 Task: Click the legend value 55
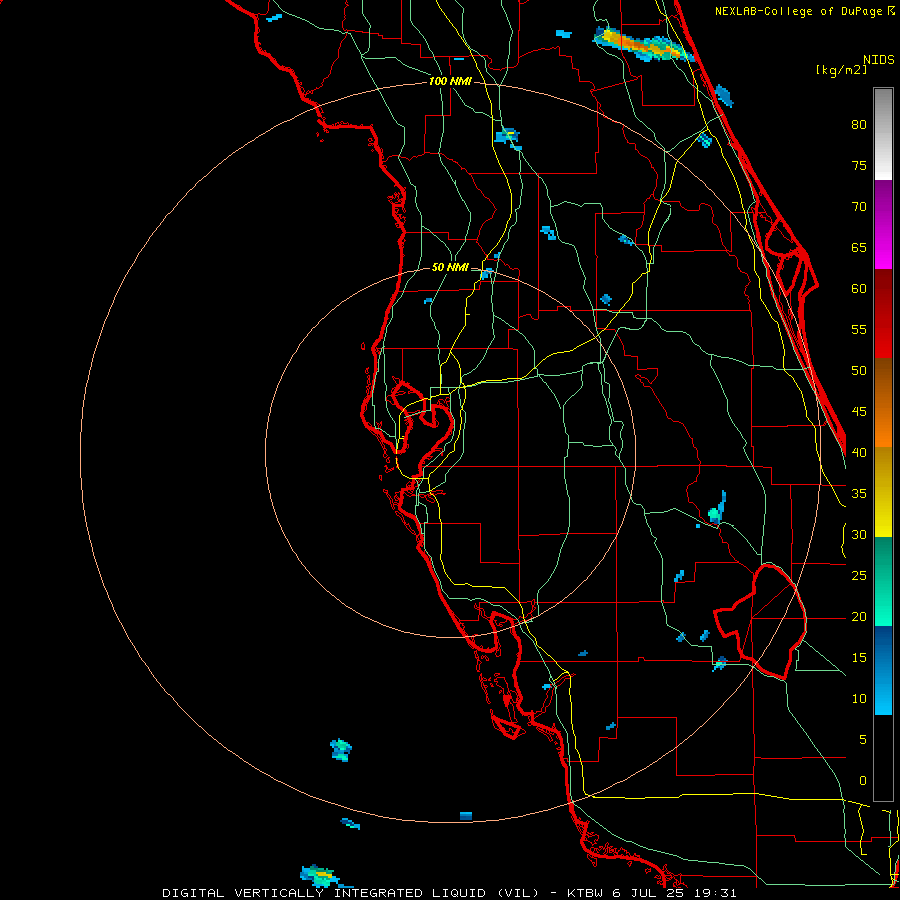pos(859,329)
